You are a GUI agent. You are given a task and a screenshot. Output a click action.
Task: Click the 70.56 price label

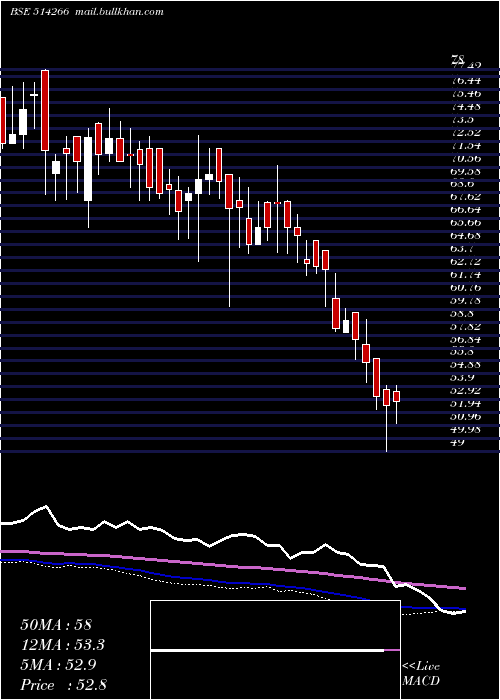[465, 158]
